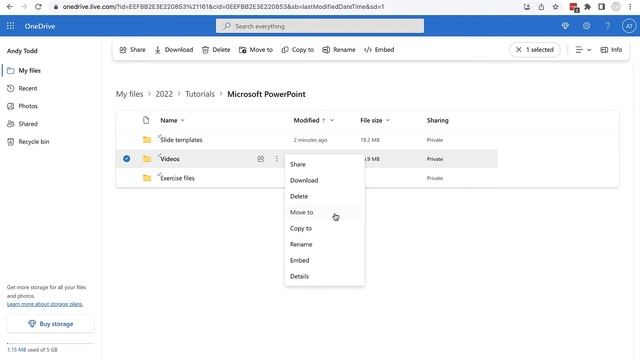Go to Tutorials breadcrumb folder
The image size is (640, 360).
[x=200, y=94]
